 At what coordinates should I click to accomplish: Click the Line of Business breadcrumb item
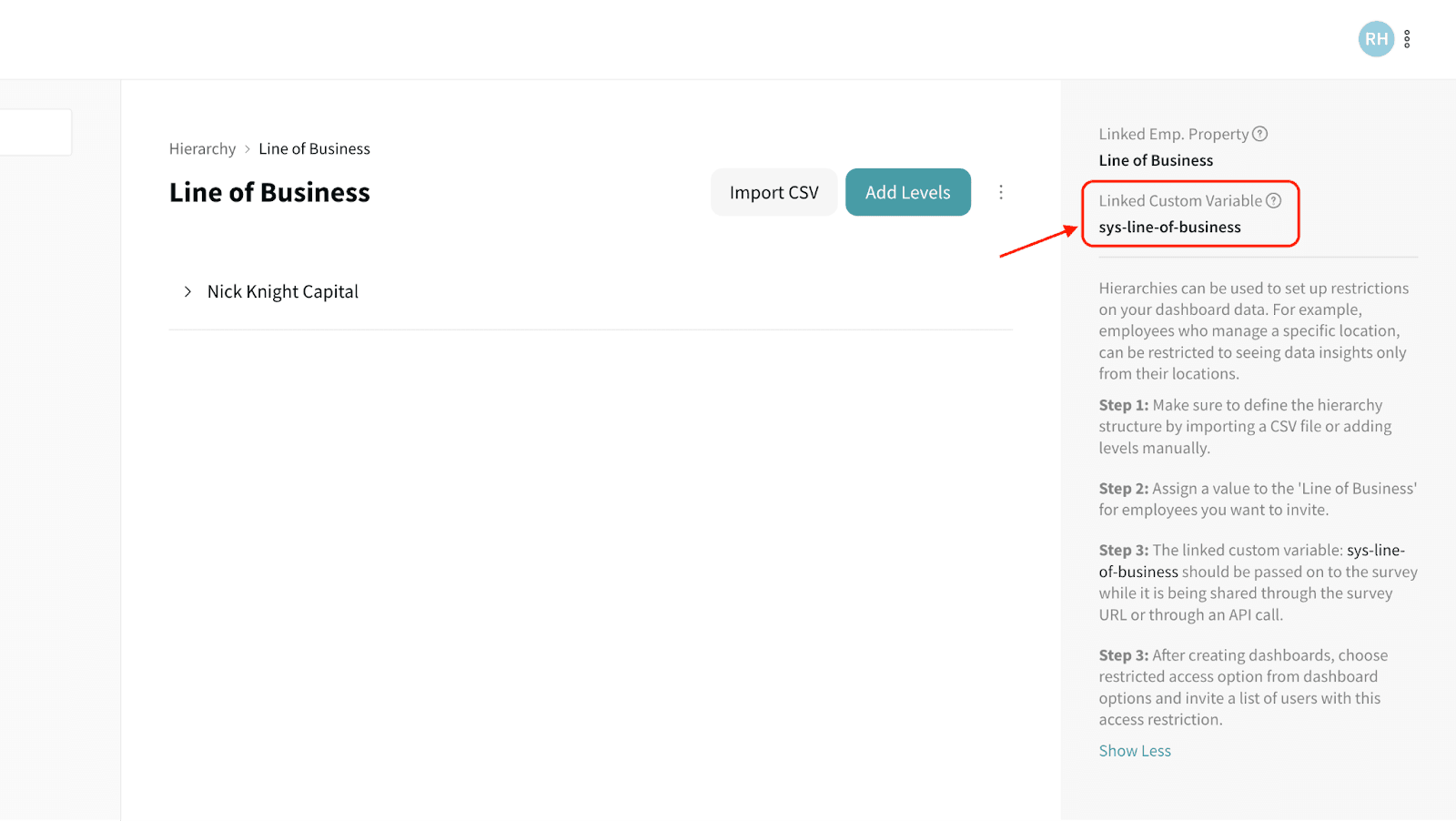pos(314,148)
